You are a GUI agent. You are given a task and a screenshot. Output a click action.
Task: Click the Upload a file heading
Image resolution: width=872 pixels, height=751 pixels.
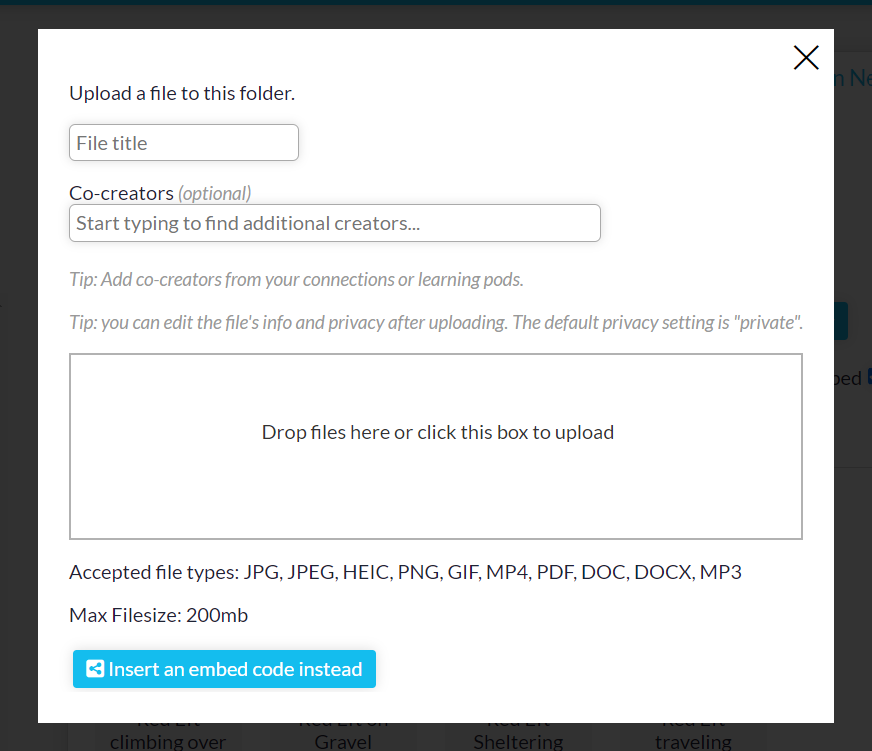(182, 93)
